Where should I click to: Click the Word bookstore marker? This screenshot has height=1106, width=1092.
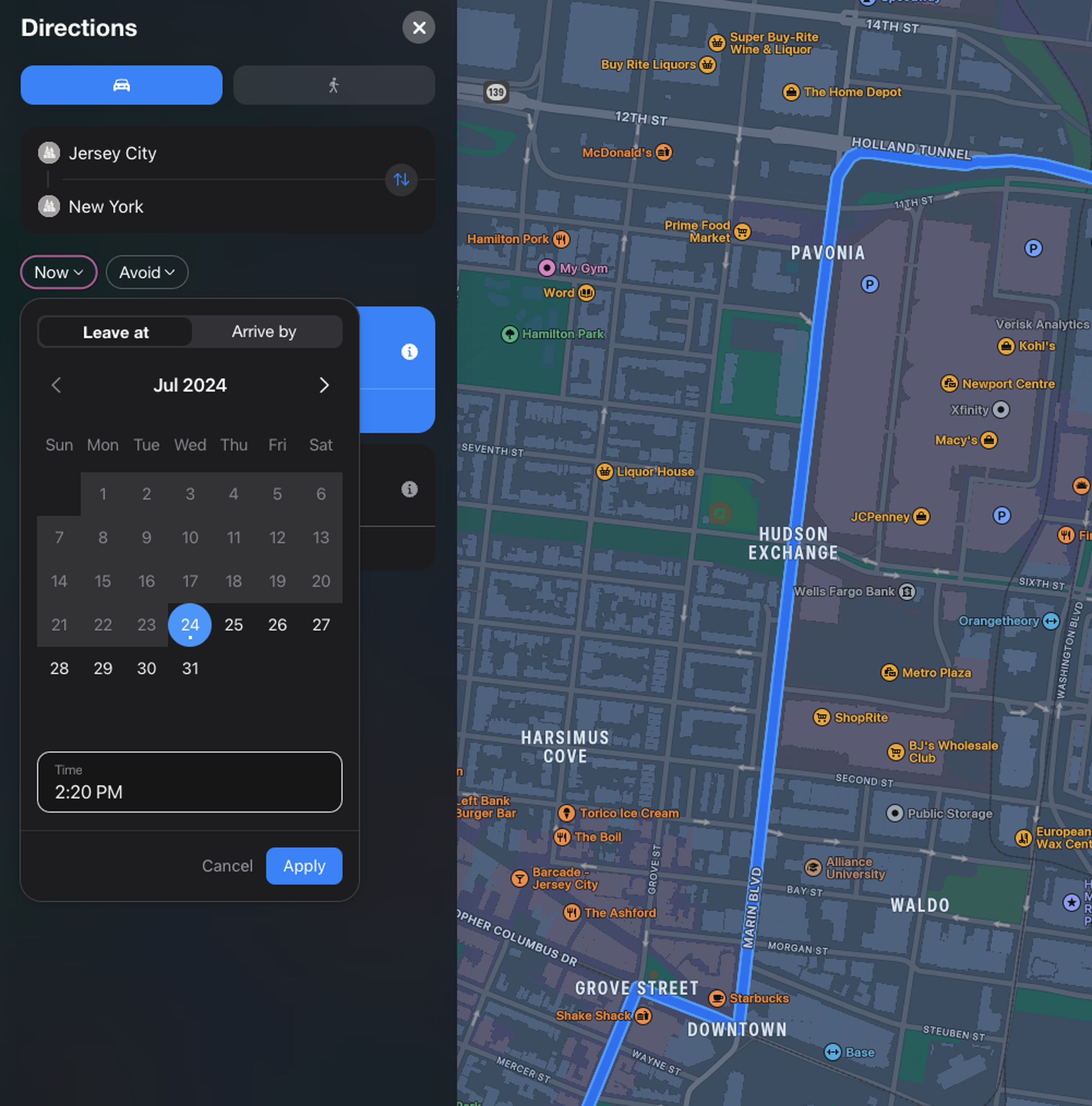586,293
